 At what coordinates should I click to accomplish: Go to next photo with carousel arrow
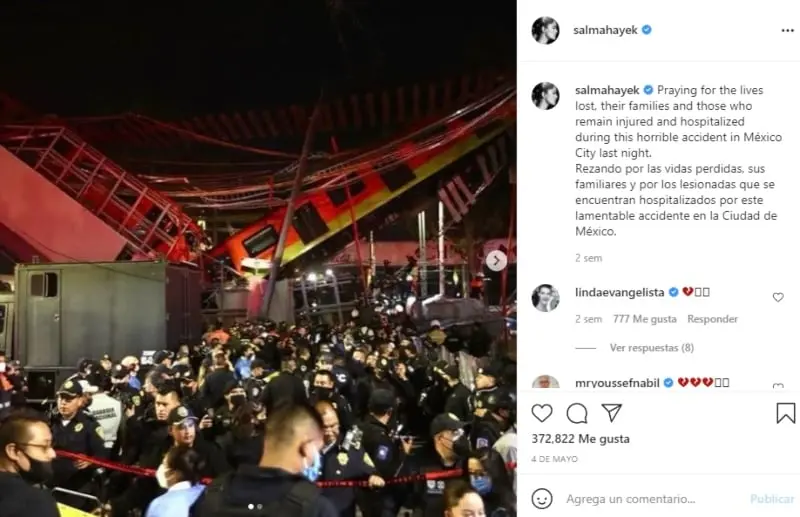496,261
